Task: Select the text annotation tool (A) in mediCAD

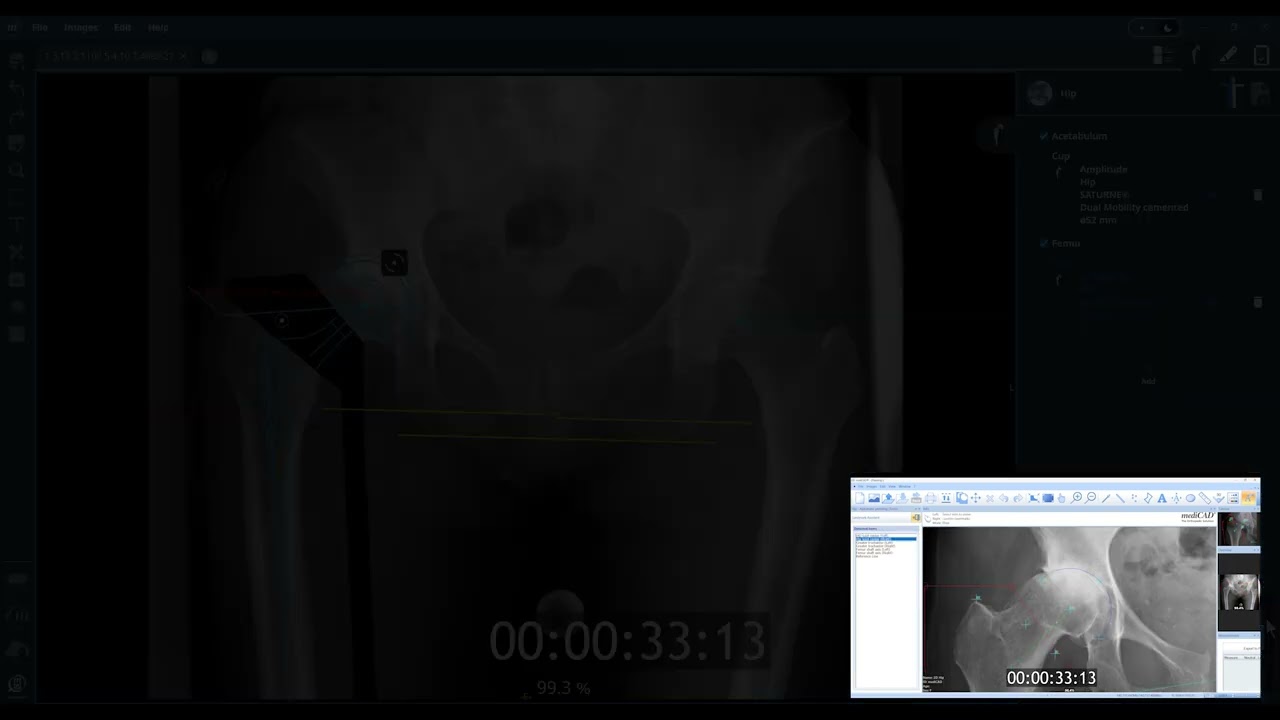Action: click(x=1161, y=498)
